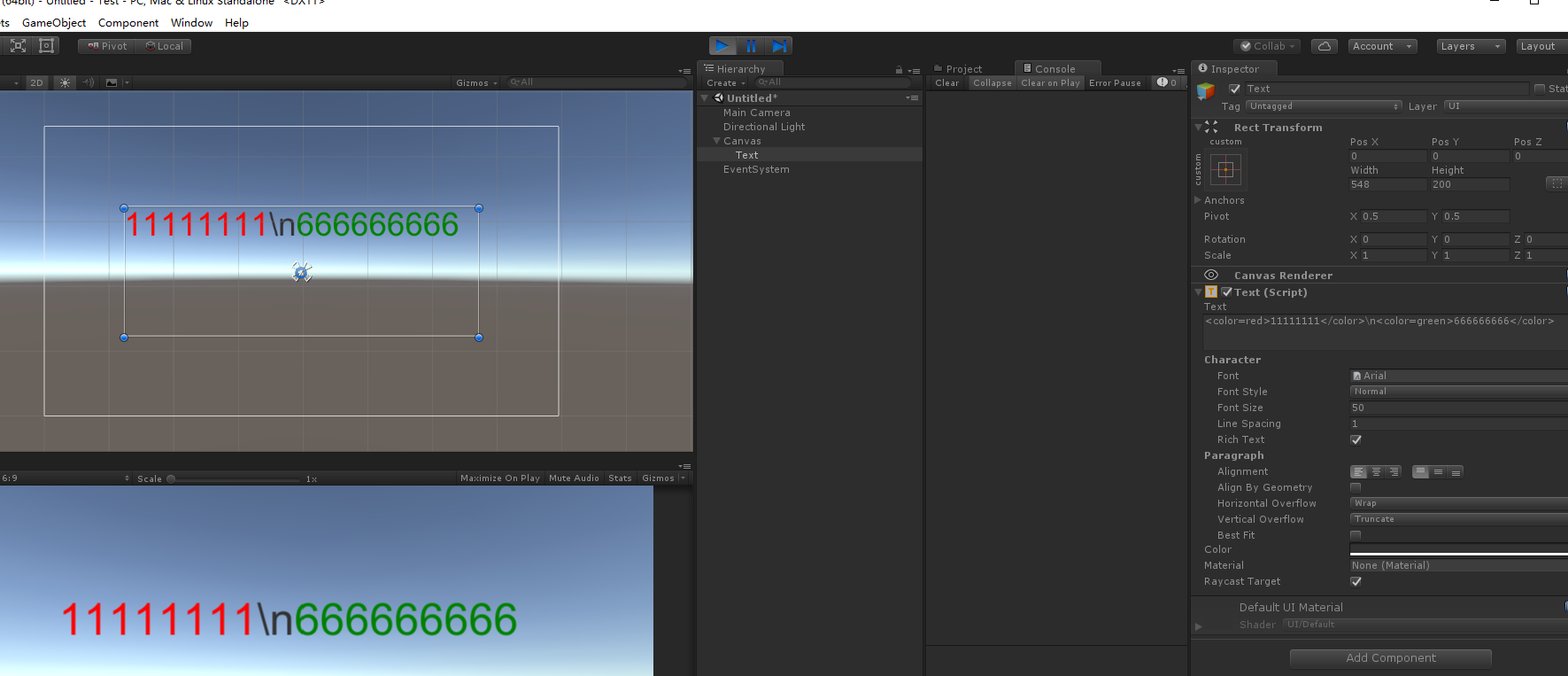Click the Clear console button
Screen dimensions: 1568x676
(947, 82)
